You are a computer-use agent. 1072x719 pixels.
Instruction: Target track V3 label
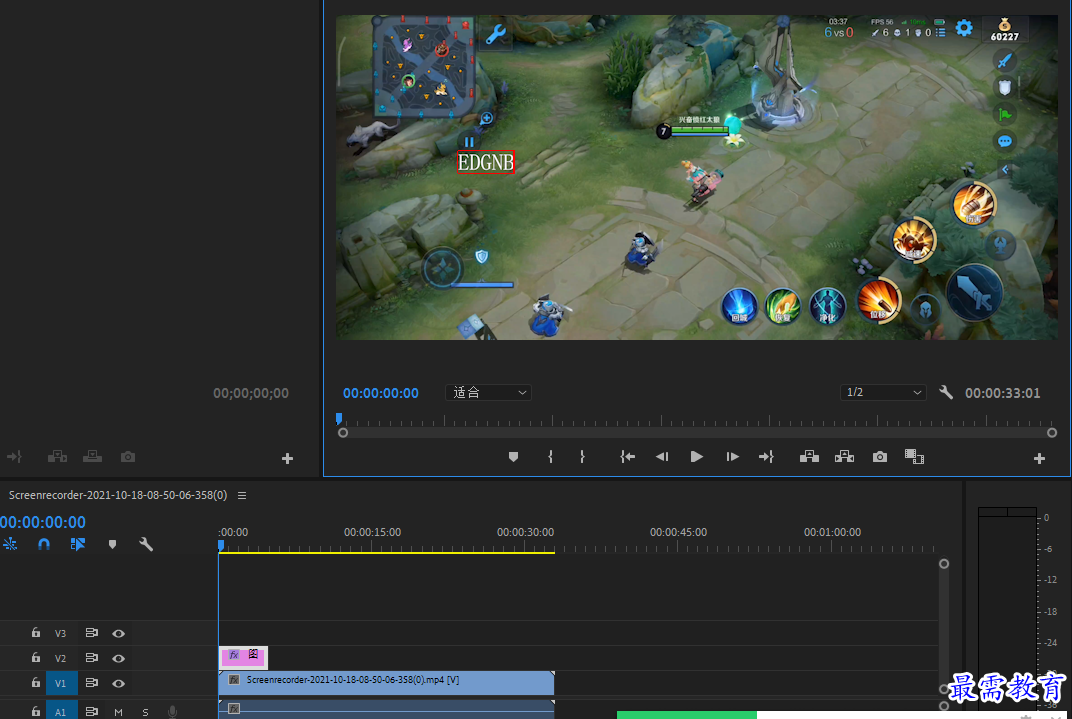pyautogui.click(x=61, y=634)
